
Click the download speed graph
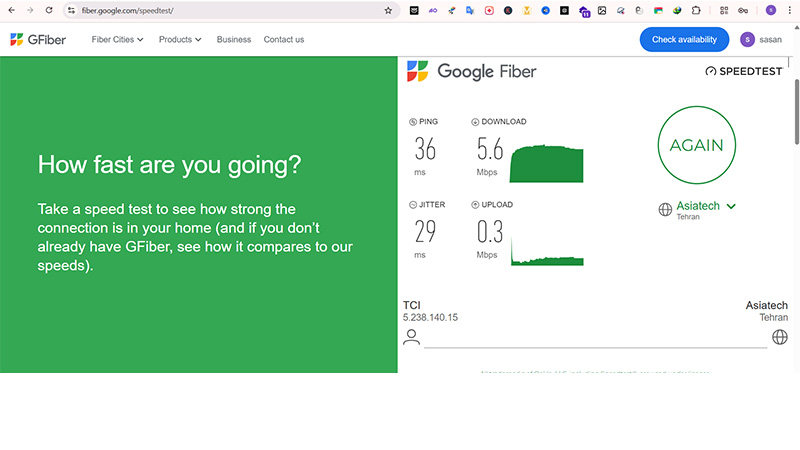[x=546, y=163]
